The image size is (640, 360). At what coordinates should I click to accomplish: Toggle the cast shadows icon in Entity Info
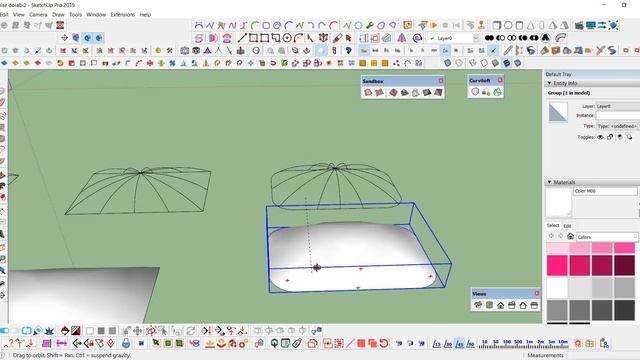point(629,137)
